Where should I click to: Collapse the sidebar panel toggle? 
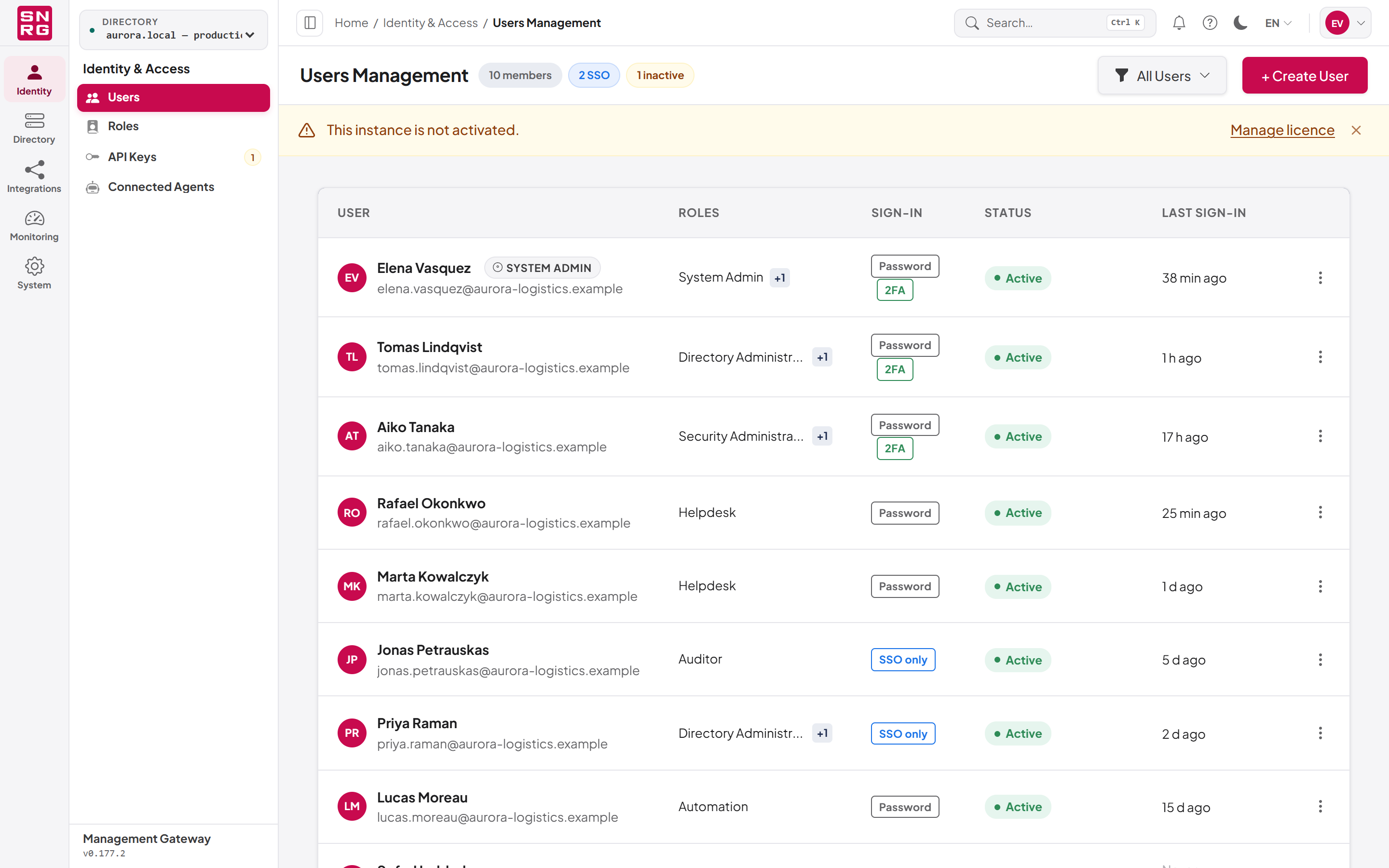(x=310, y=23)
